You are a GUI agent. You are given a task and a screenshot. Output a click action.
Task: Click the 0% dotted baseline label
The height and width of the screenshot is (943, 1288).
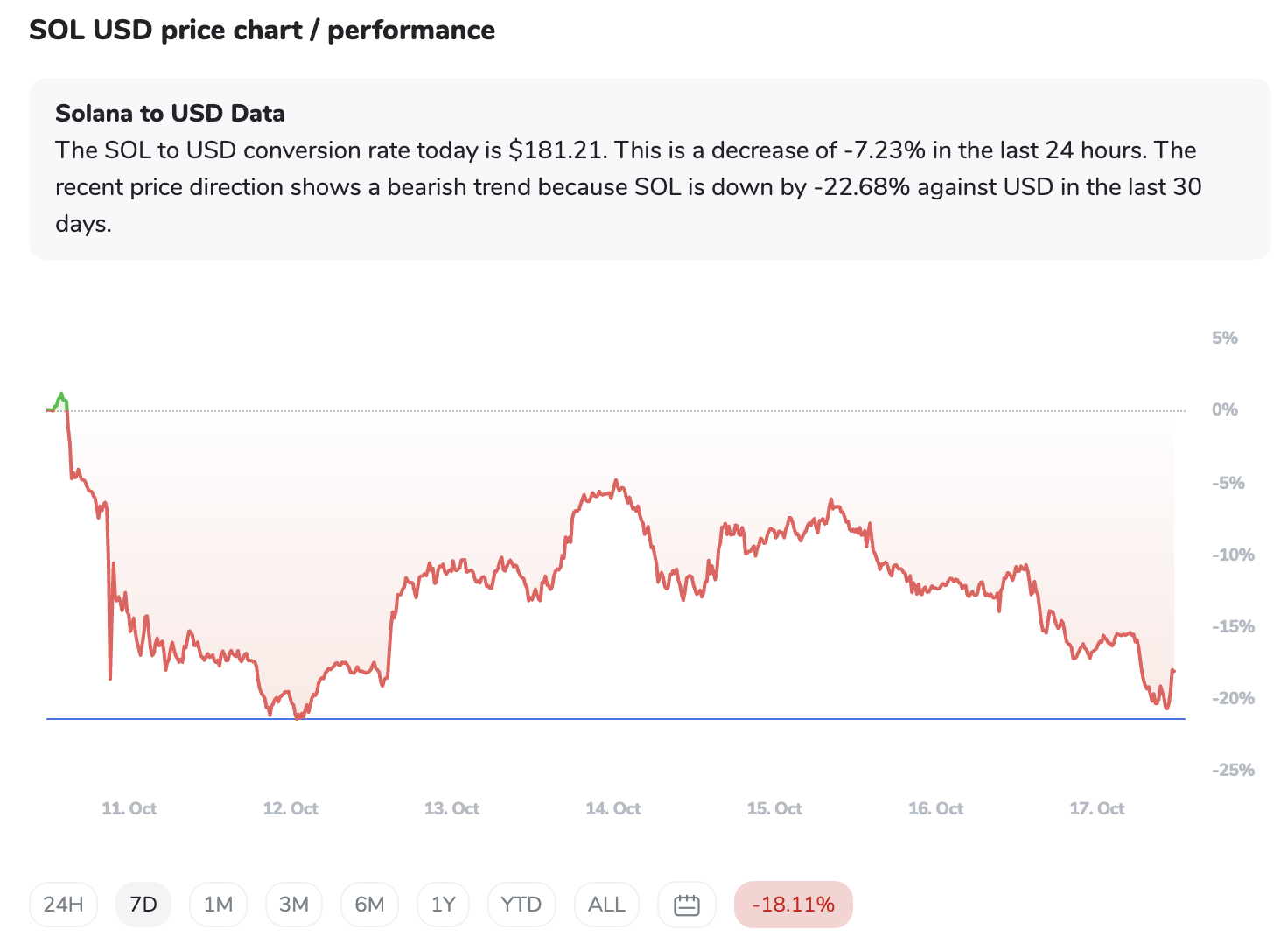pyautogui.click(x=1225, y=409)
